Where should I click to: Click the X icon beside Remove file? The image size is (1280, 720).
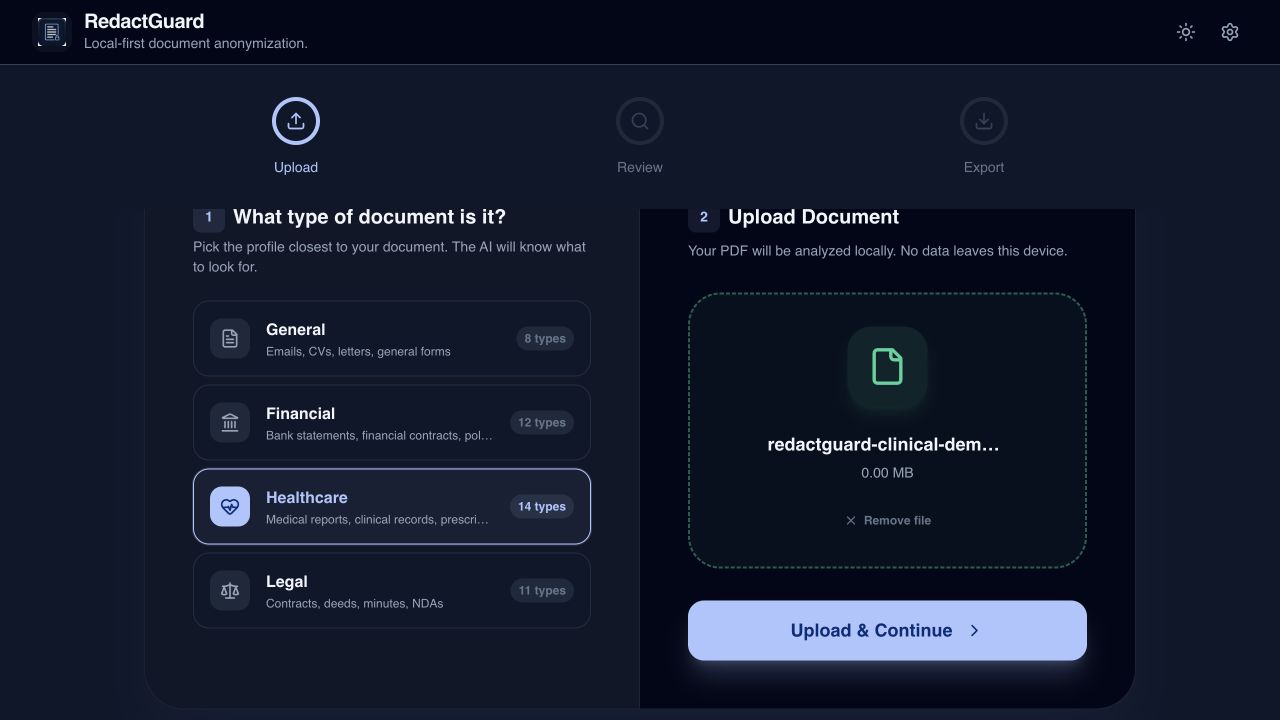pos(851,520)
